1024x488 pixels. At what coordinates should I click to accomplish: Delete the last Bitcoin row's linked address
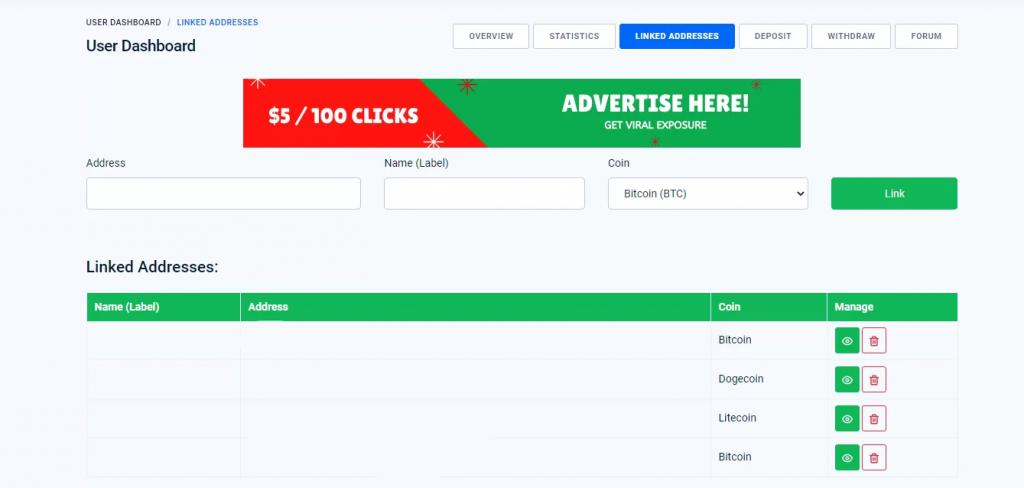(x=874, y=457)
